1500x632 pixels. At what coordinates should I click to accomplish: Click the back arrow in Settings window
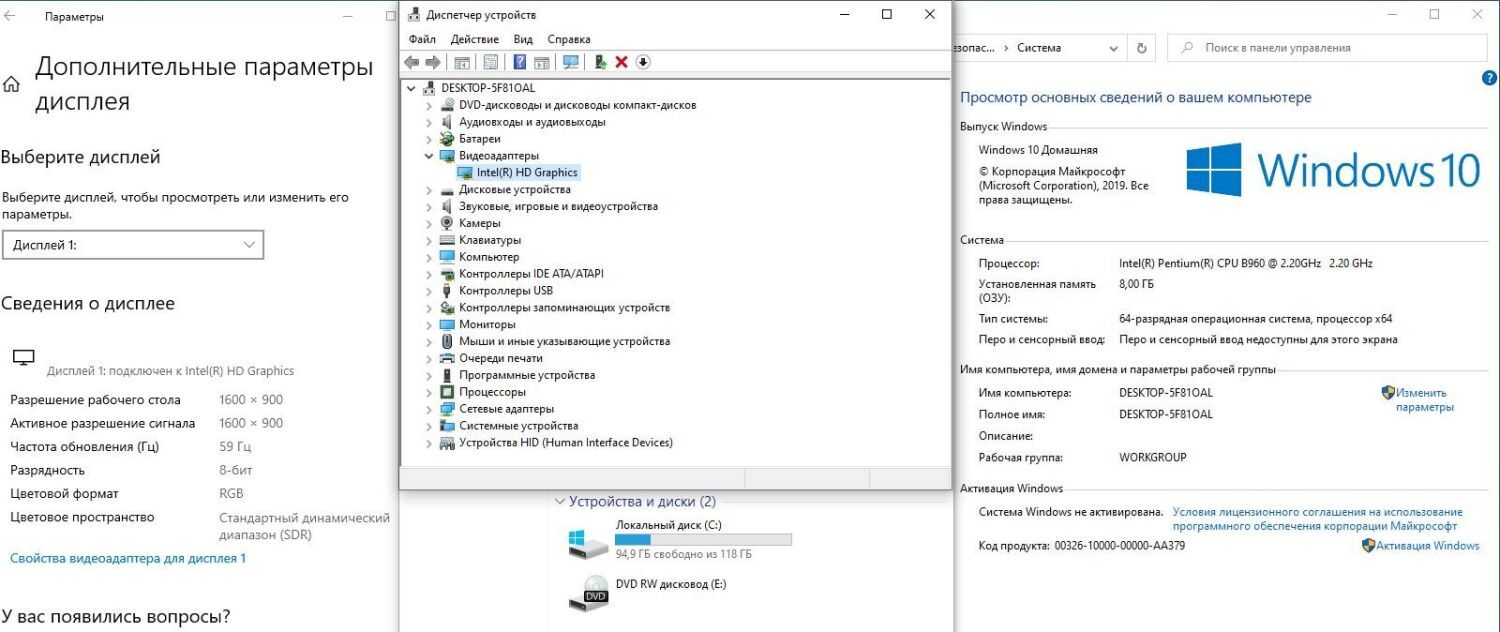click(10, 17)
